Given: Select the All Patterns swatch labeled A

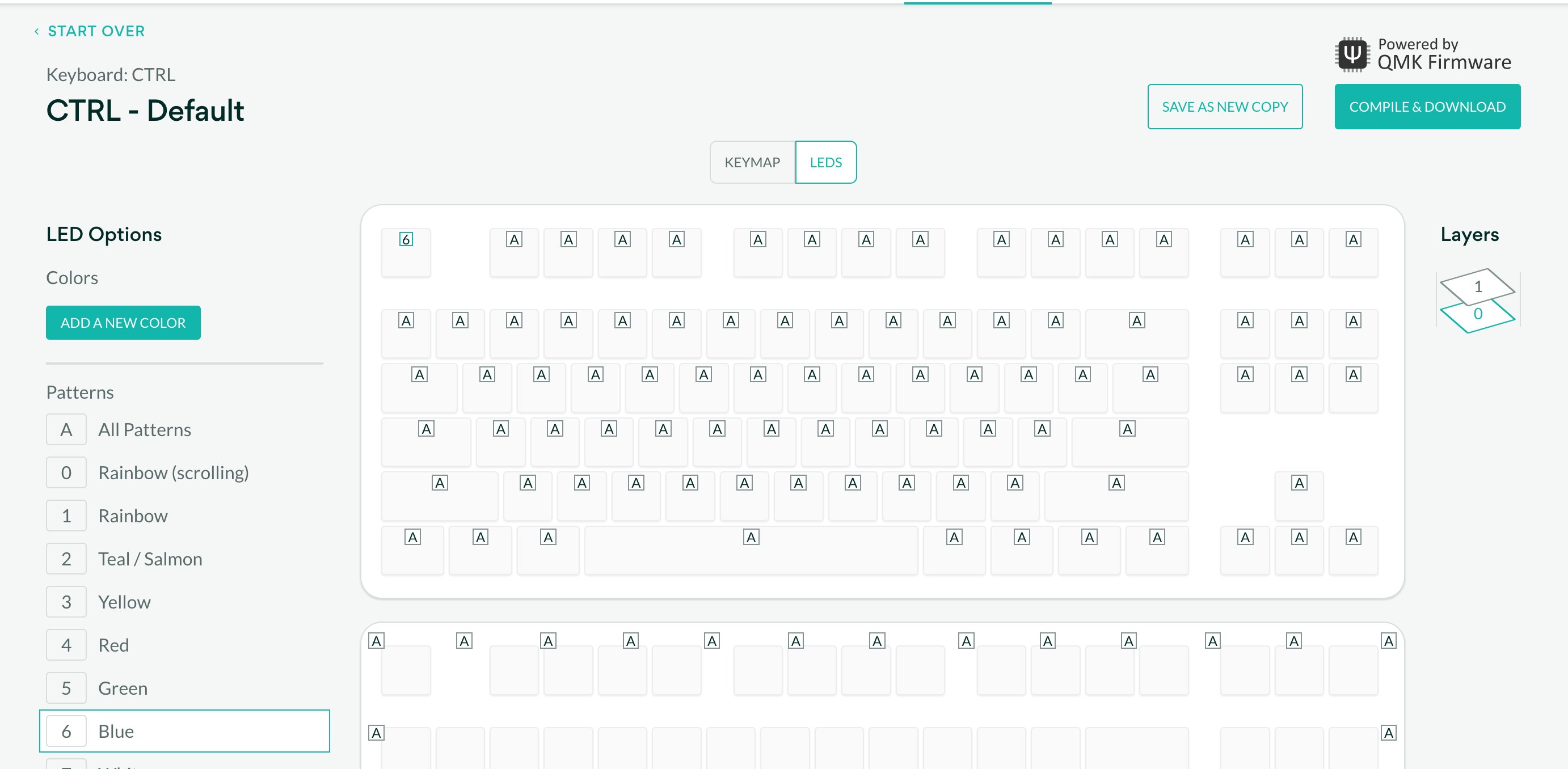Looking at the screenshot, I should click(66, 429).
